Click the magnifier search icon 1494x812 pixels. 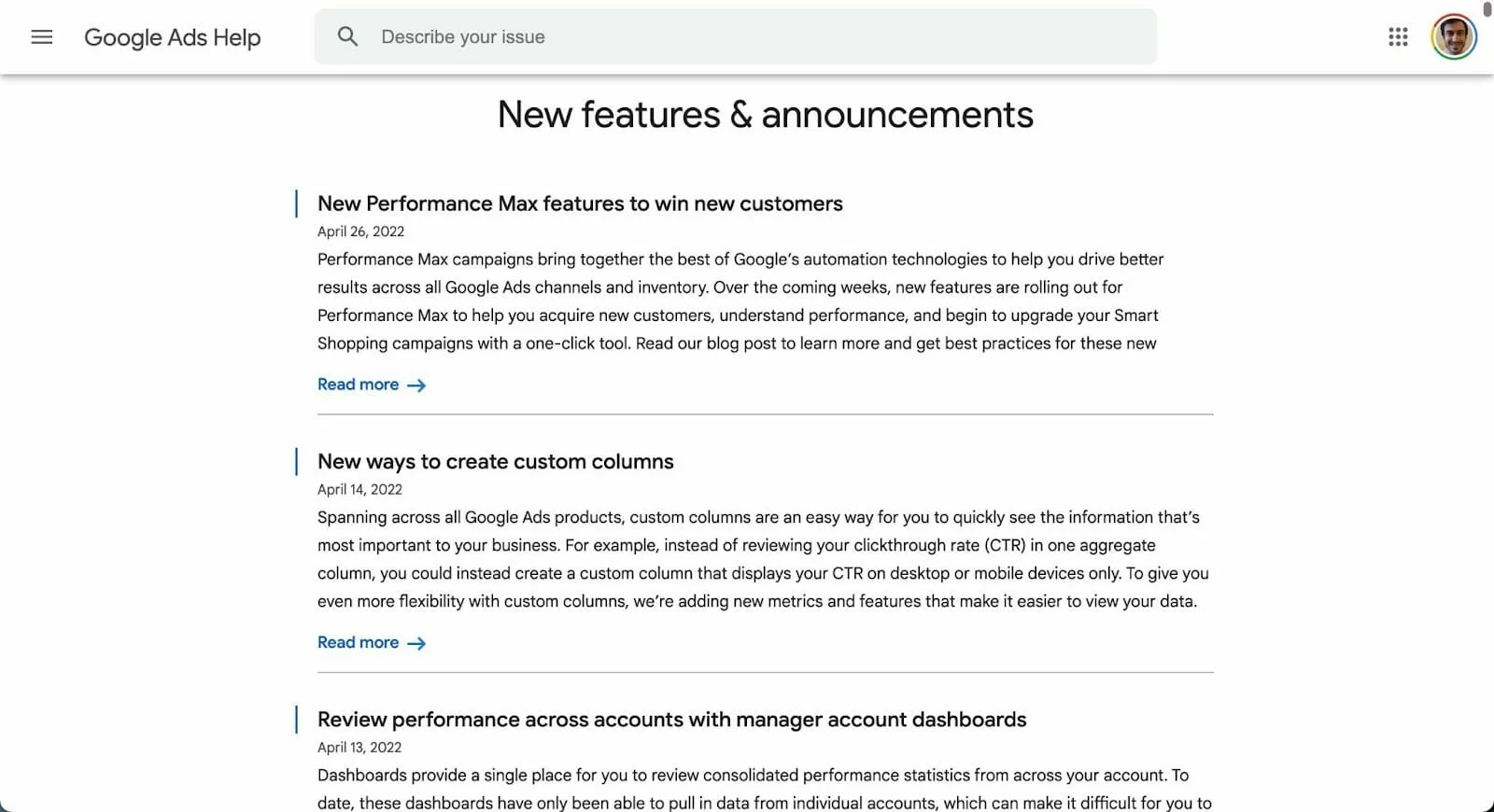coord(347,37)
